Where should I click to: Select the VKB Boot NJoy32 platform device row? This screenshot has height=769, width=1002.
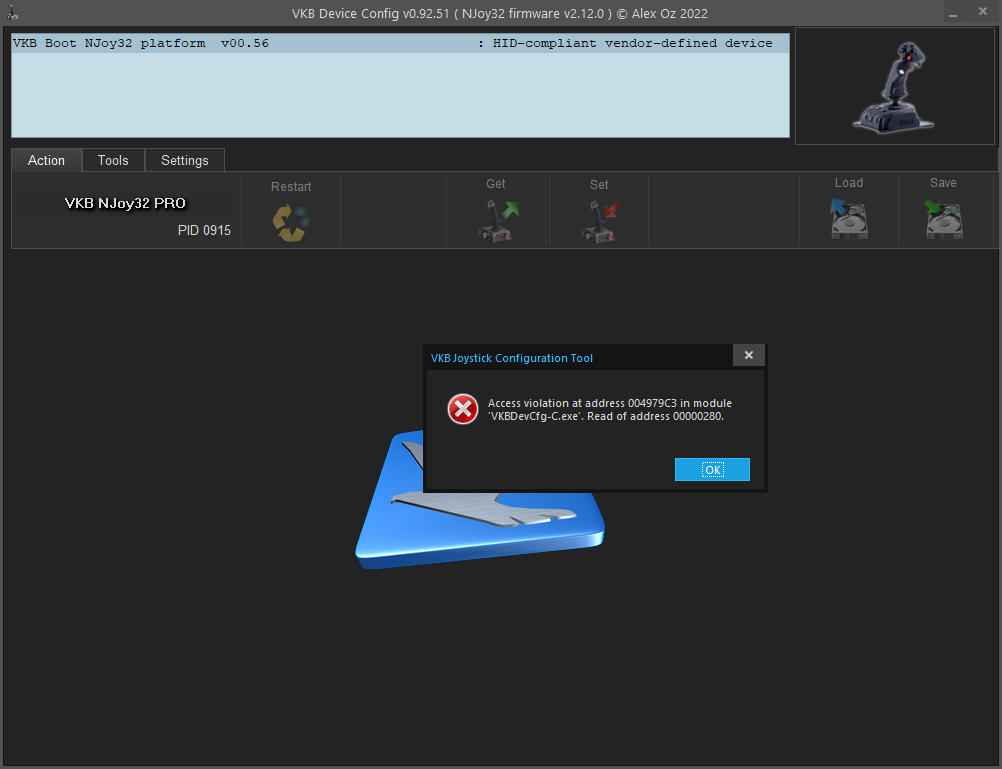click(x=400, y=43)
